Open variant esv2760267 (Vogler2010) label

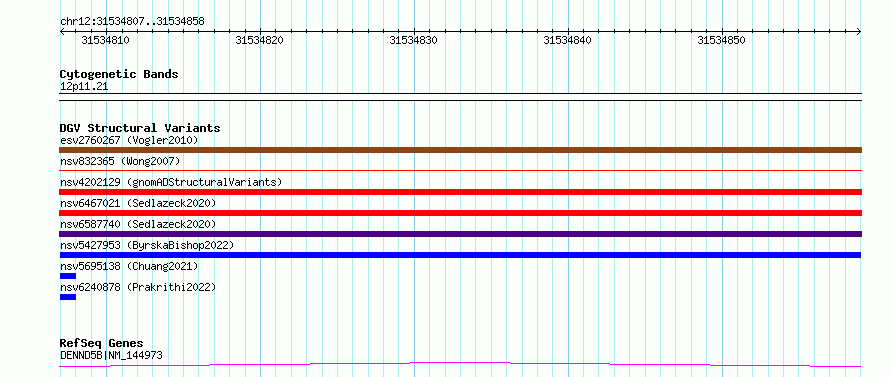point(129,140)
